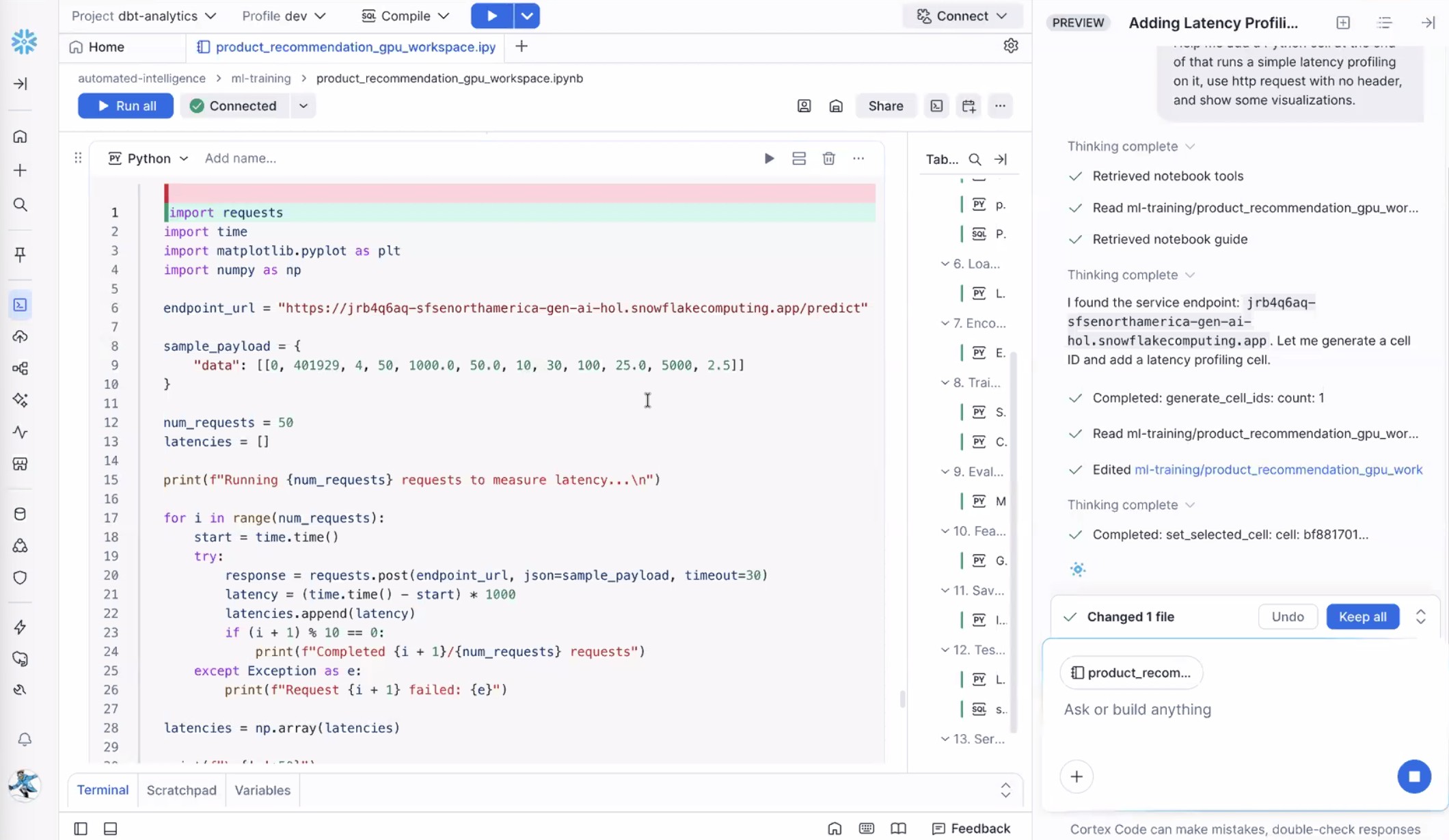Collapse section 8. Trai... in outline
Viewport: 1449px width, 840px height.
coord(945,383)
